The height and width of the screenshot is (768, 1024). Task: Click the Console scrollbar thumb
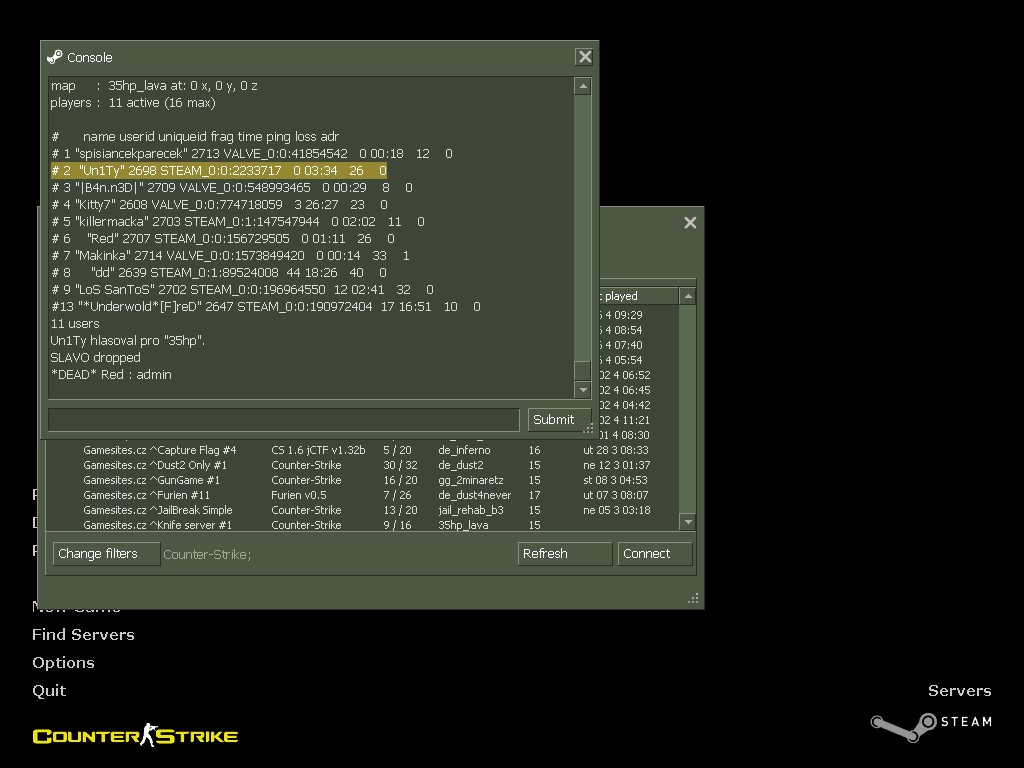pos(583,370)
